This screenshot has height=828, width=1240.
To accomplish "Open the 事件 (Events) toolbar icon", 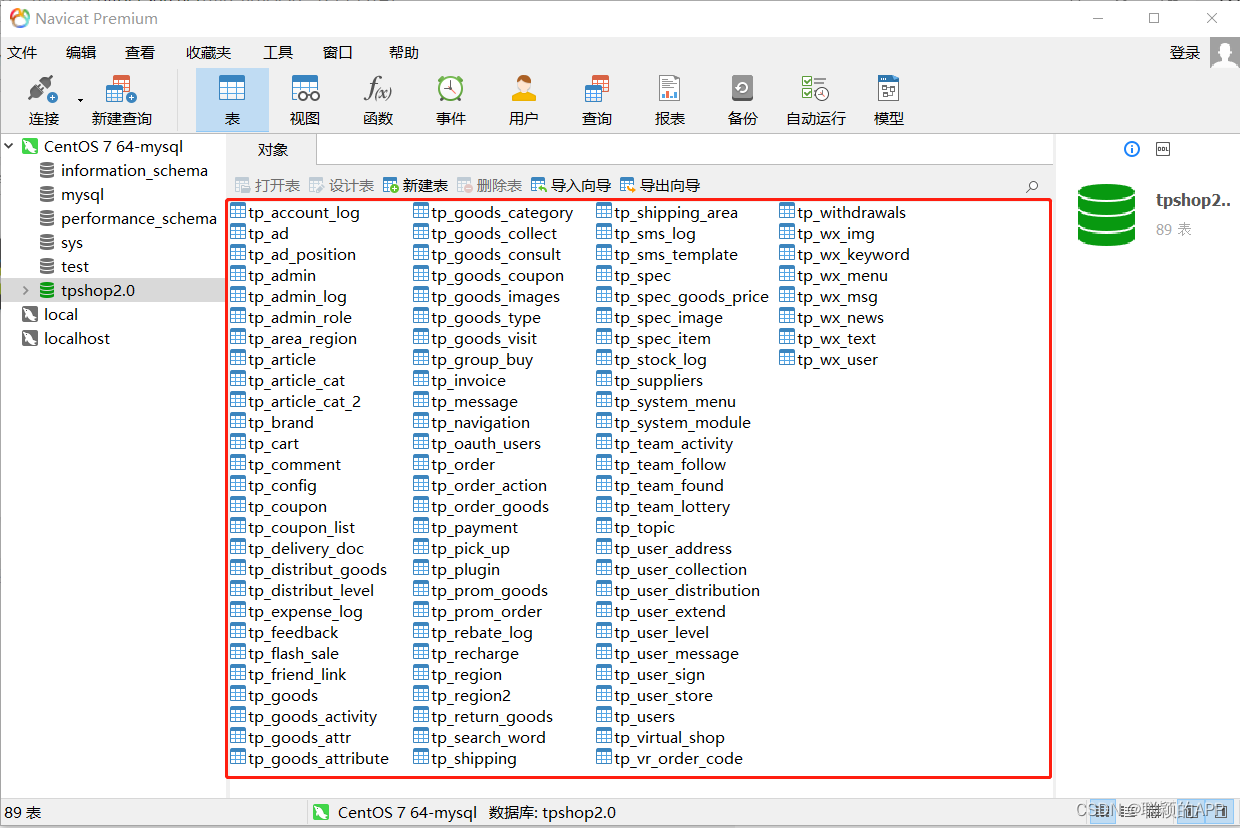I will [x=450, y=98].
